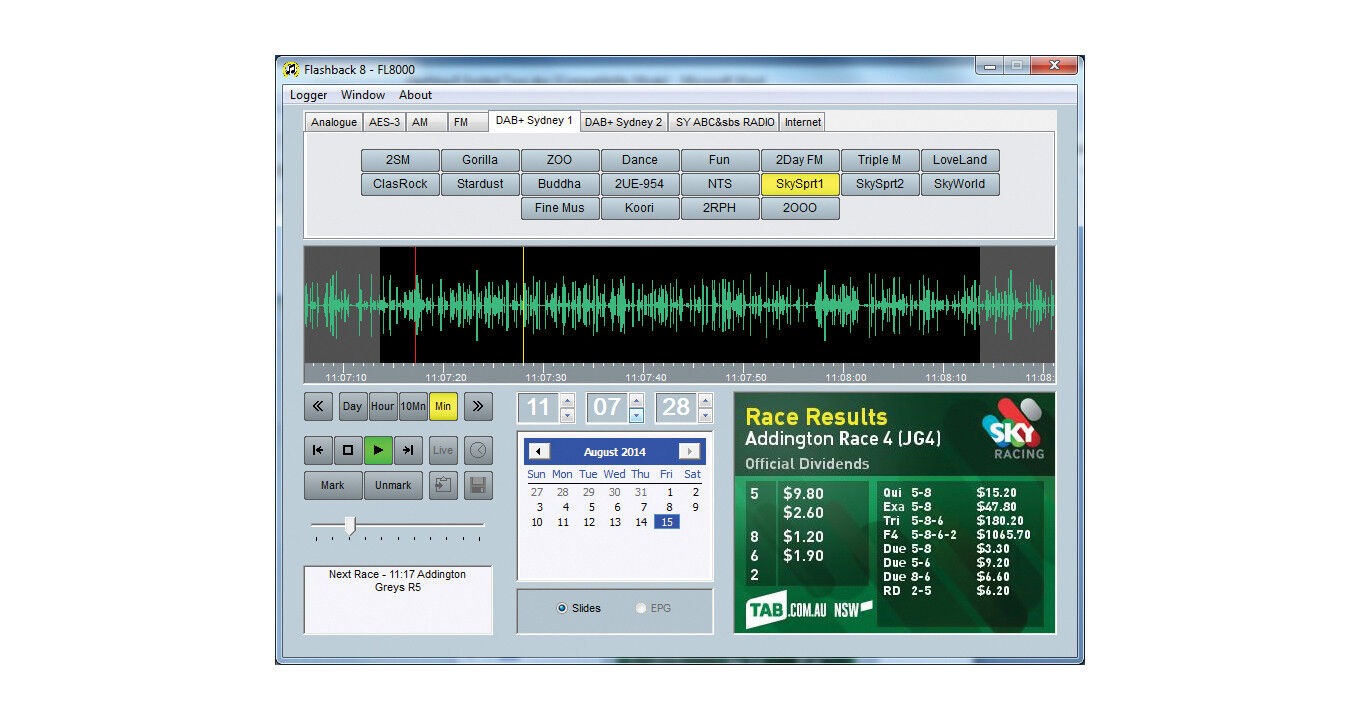Click the playback speed slider handle
Image resolution: width=1360 pixels, height=720 pixels.
pyautogui.click(x=350, y=525)
